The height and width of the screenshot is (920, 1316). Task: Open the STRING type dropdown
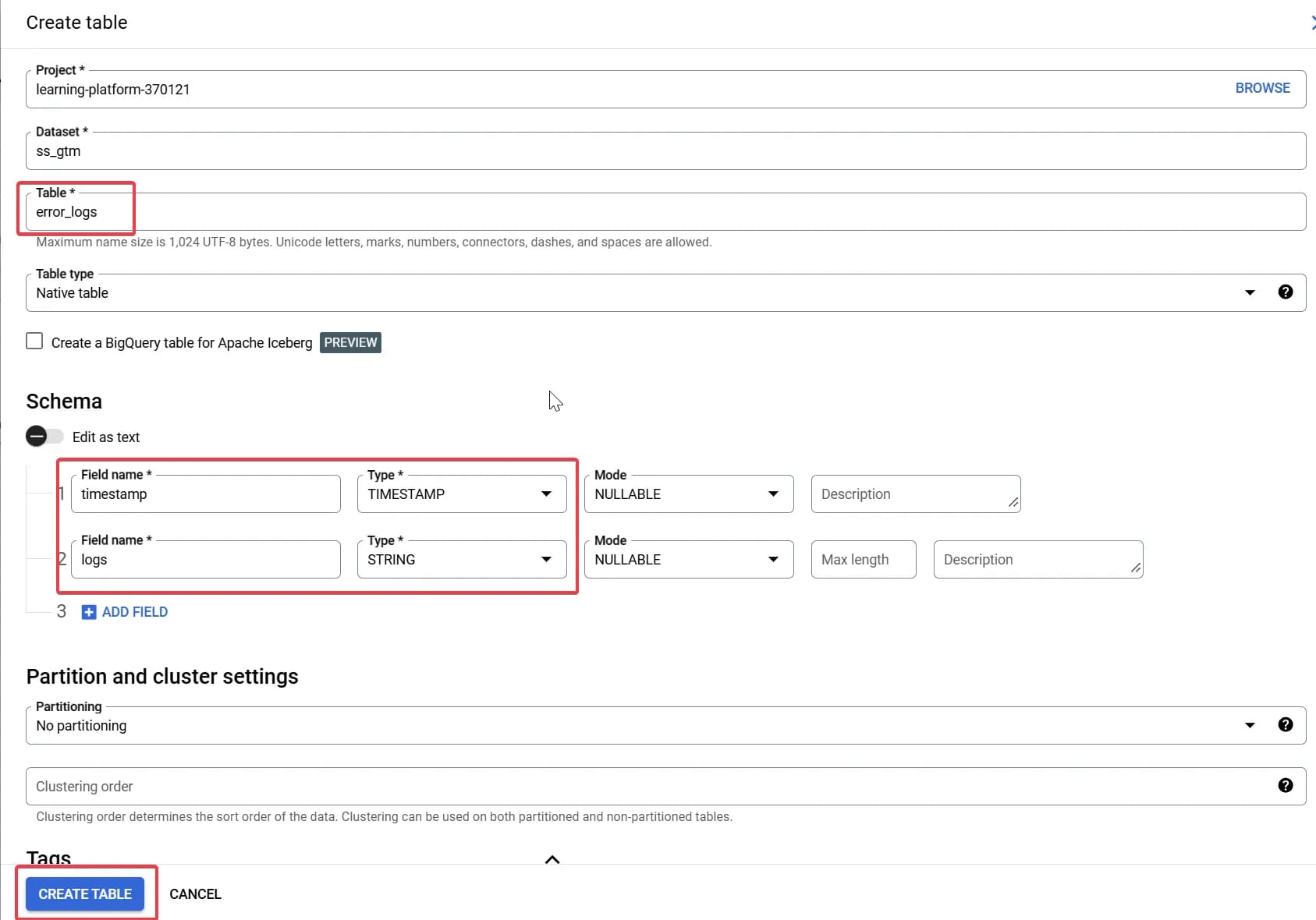coord(462,559)
